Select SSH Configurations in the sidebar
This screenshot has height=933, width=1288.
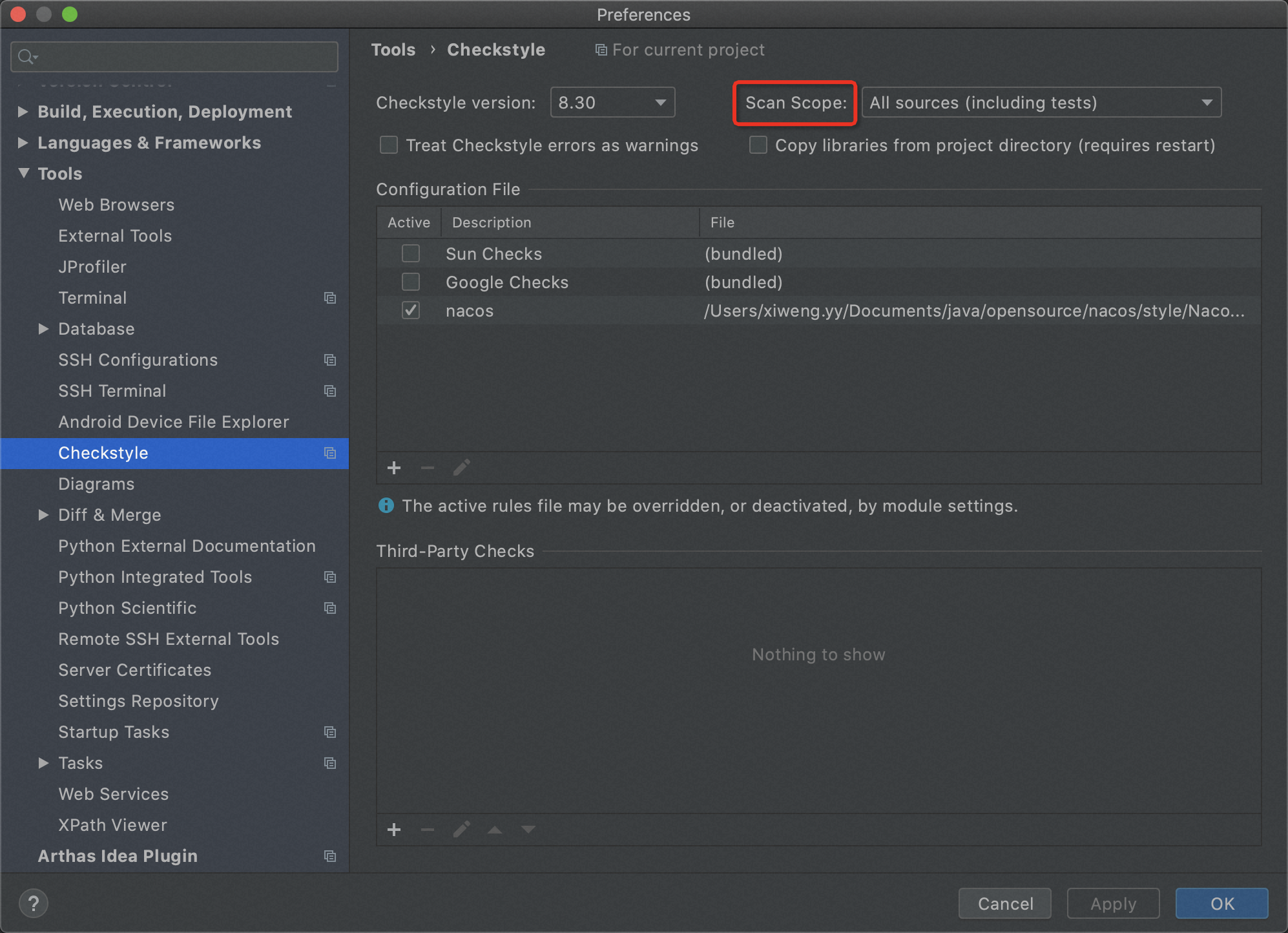[x=138, y=360]
